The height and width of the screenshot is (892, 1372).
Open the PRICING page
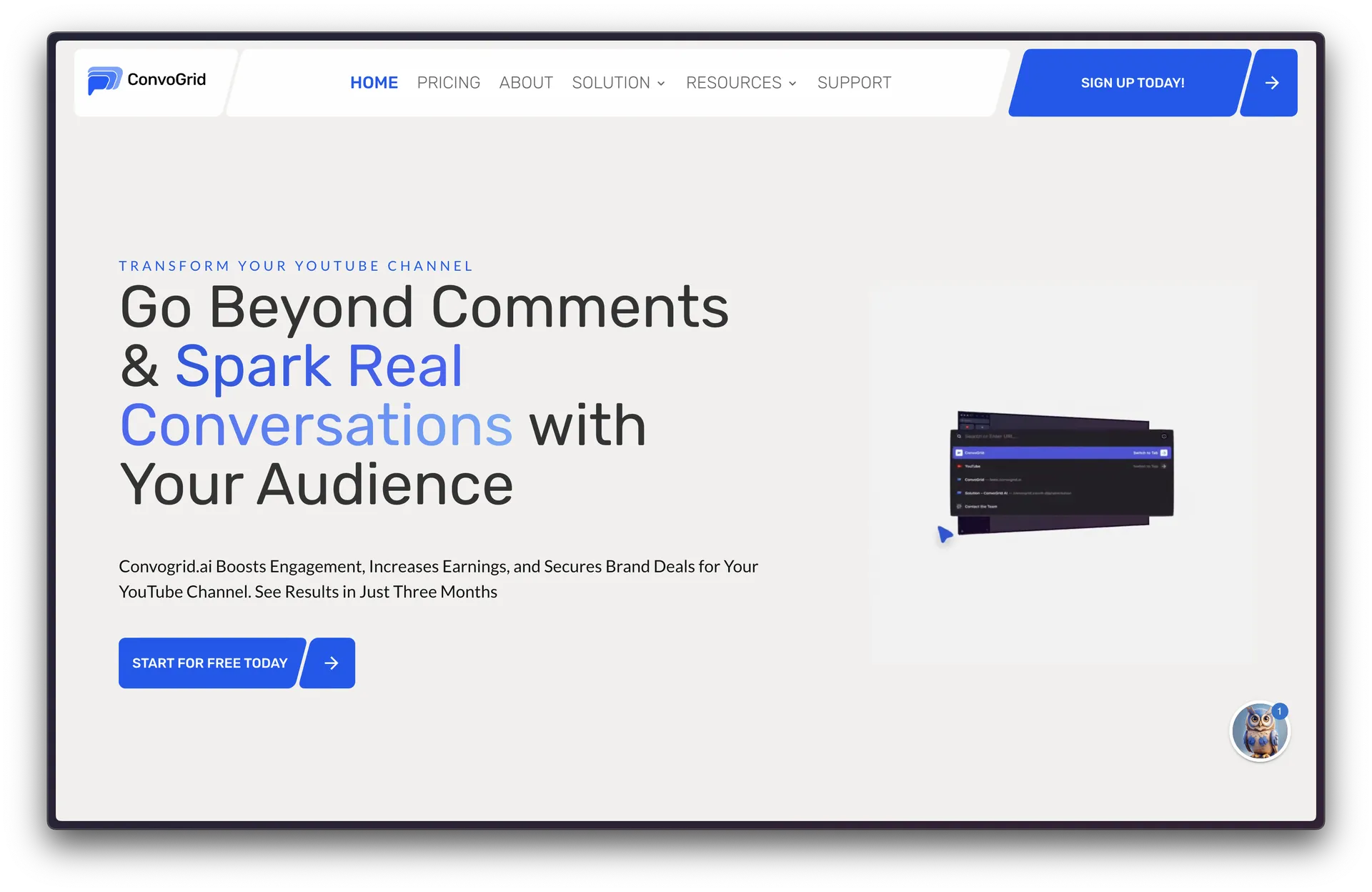pyautogui.click(x=449, y=83)
